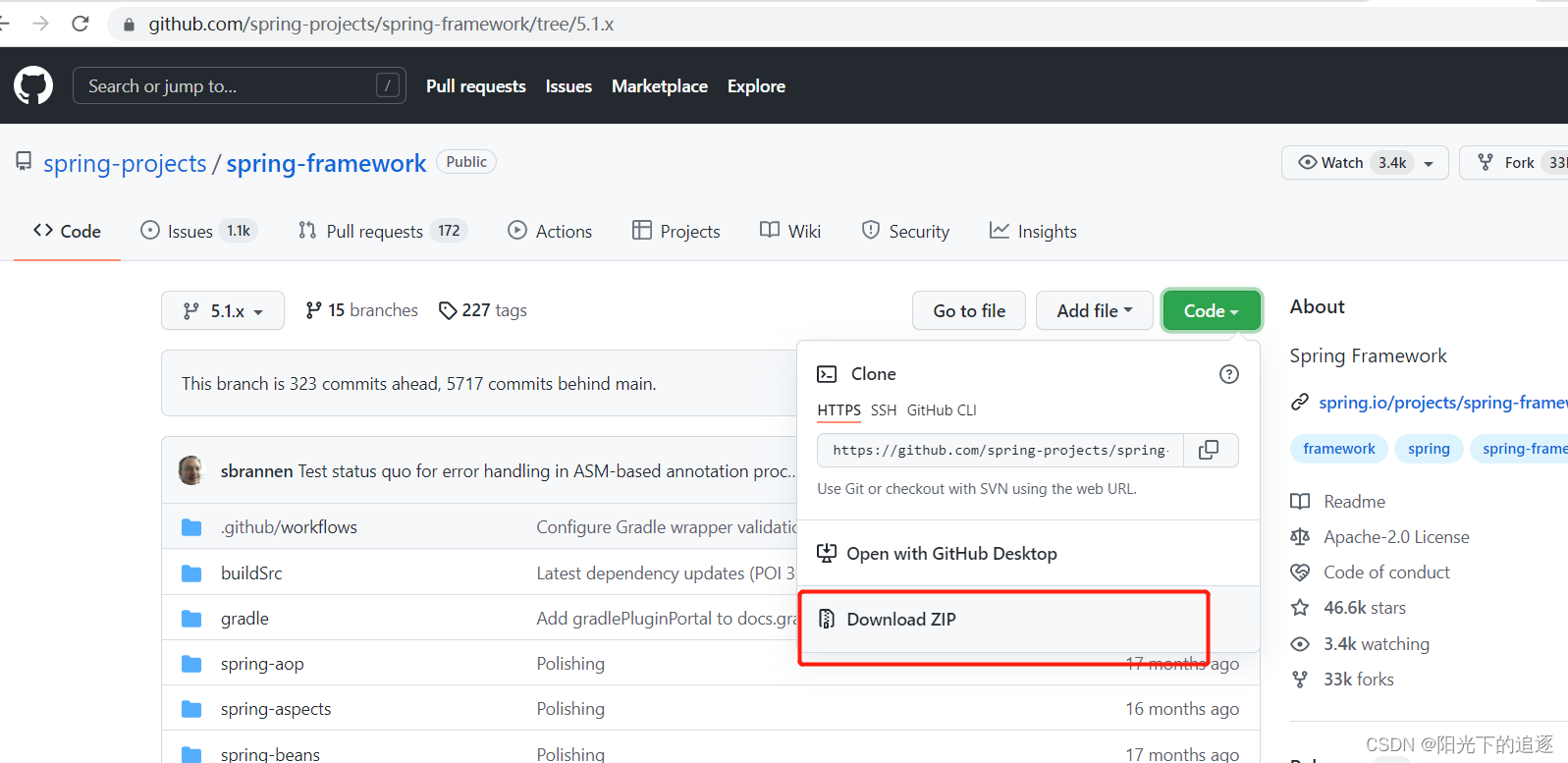Open the Actions tab

point(550,231)
